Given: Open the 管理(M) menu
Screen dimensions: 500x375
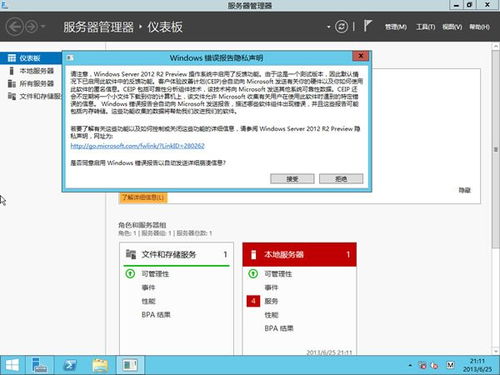Looking at the screenshot, I should coord(396,27).
